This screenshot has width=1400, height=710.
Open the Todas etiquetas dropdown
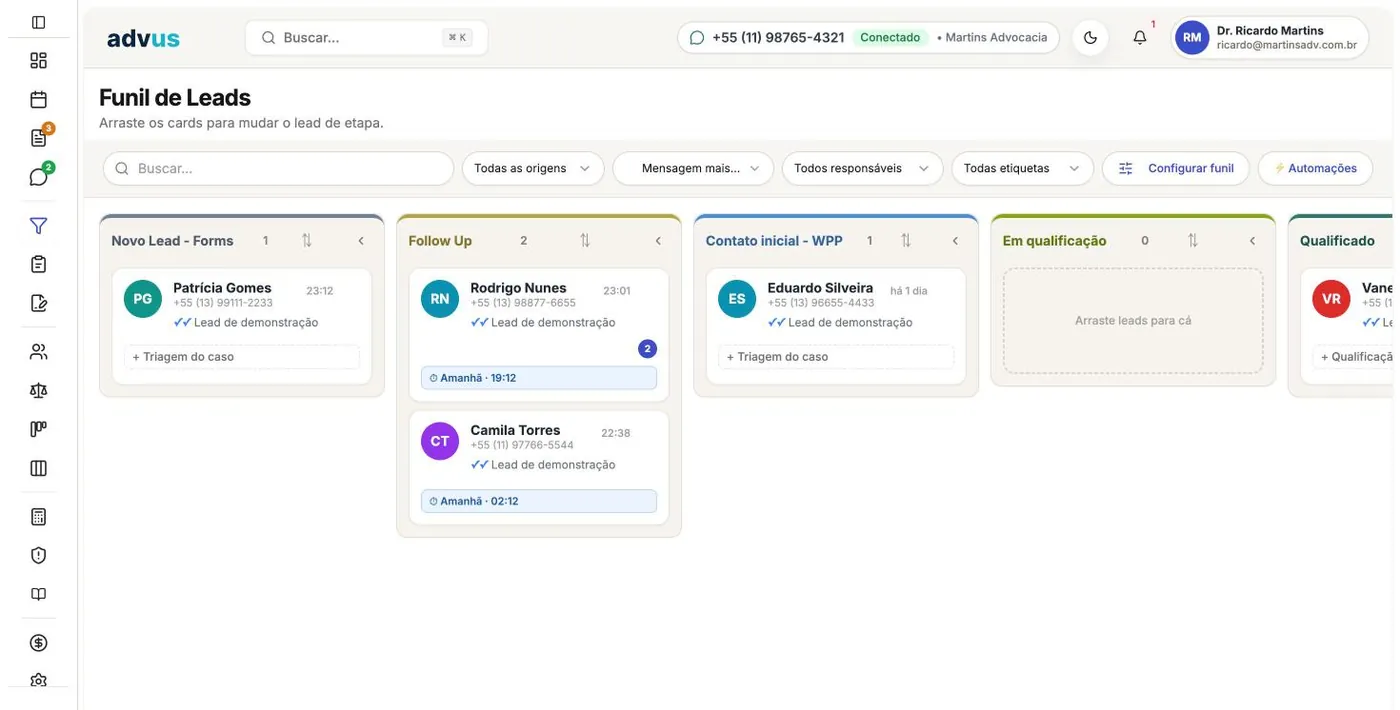point(1022,168)
